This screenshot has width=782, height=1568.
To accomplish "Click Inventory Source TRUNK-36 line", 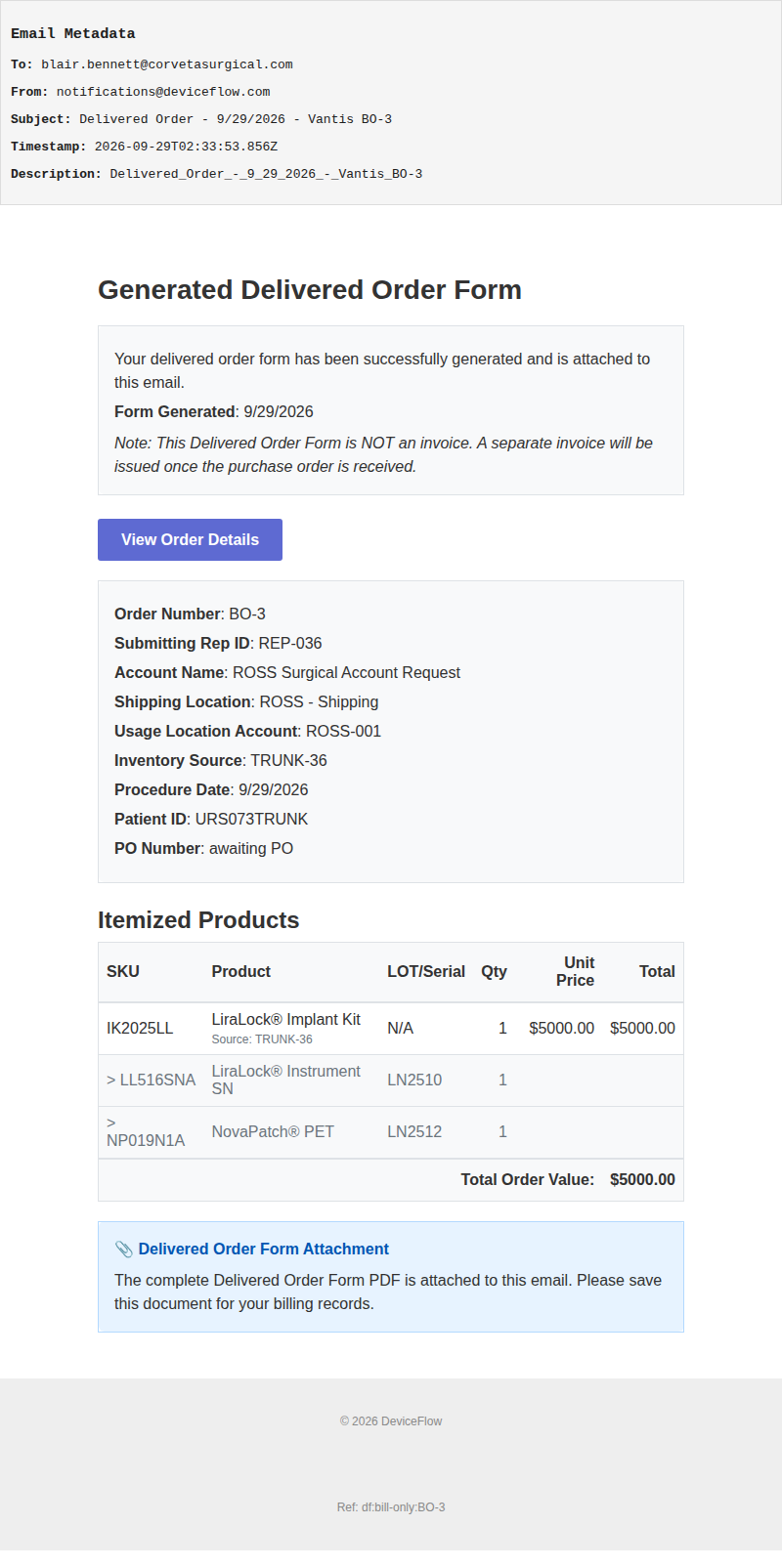I will pyautogui.click(x=221, y=760).
